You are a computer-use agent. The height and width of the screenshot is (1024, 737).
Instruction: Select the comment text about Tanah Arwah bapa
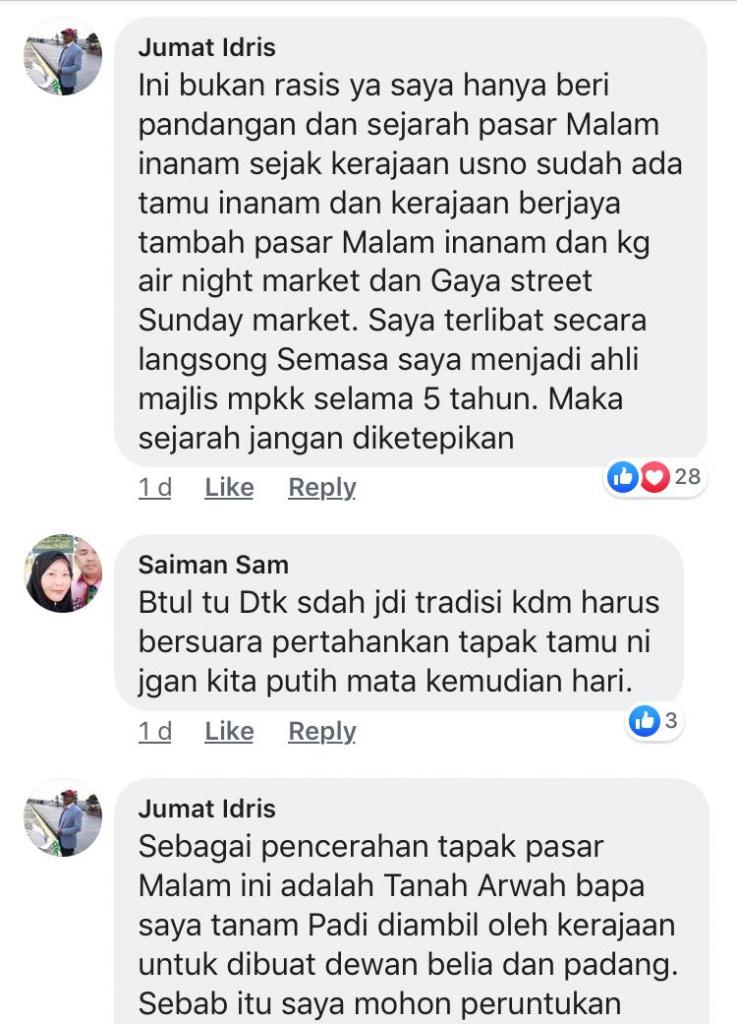408,925
